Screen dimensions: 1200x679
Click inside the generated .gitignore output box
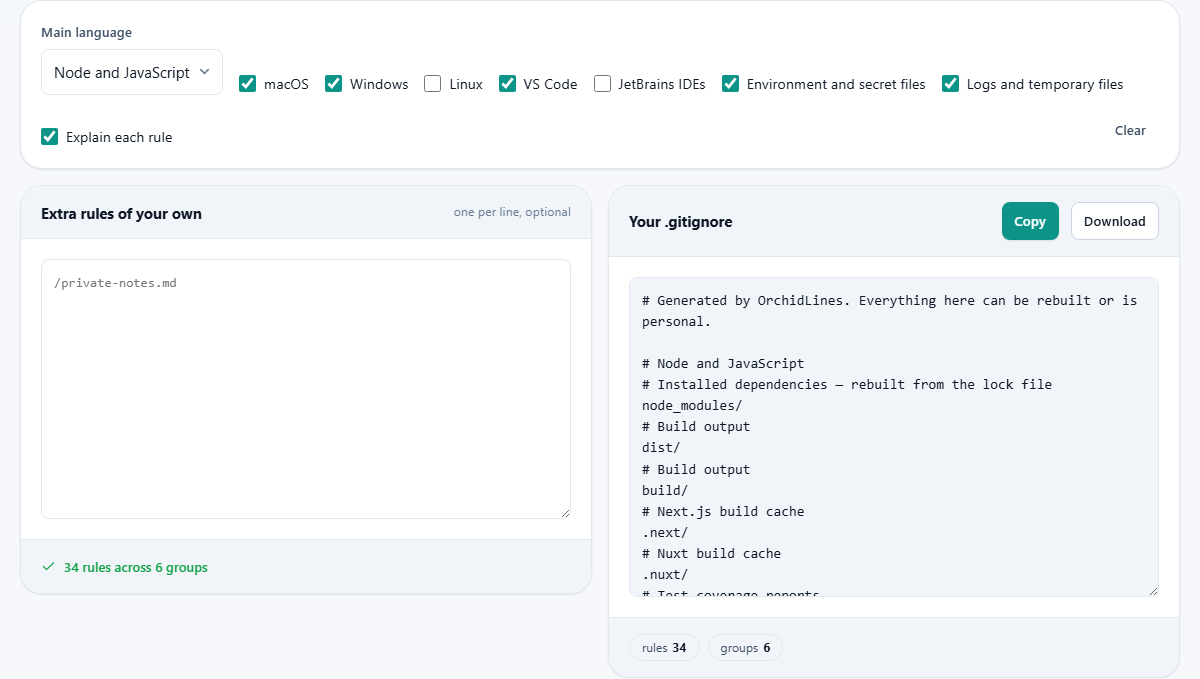(x=893, y=437)
